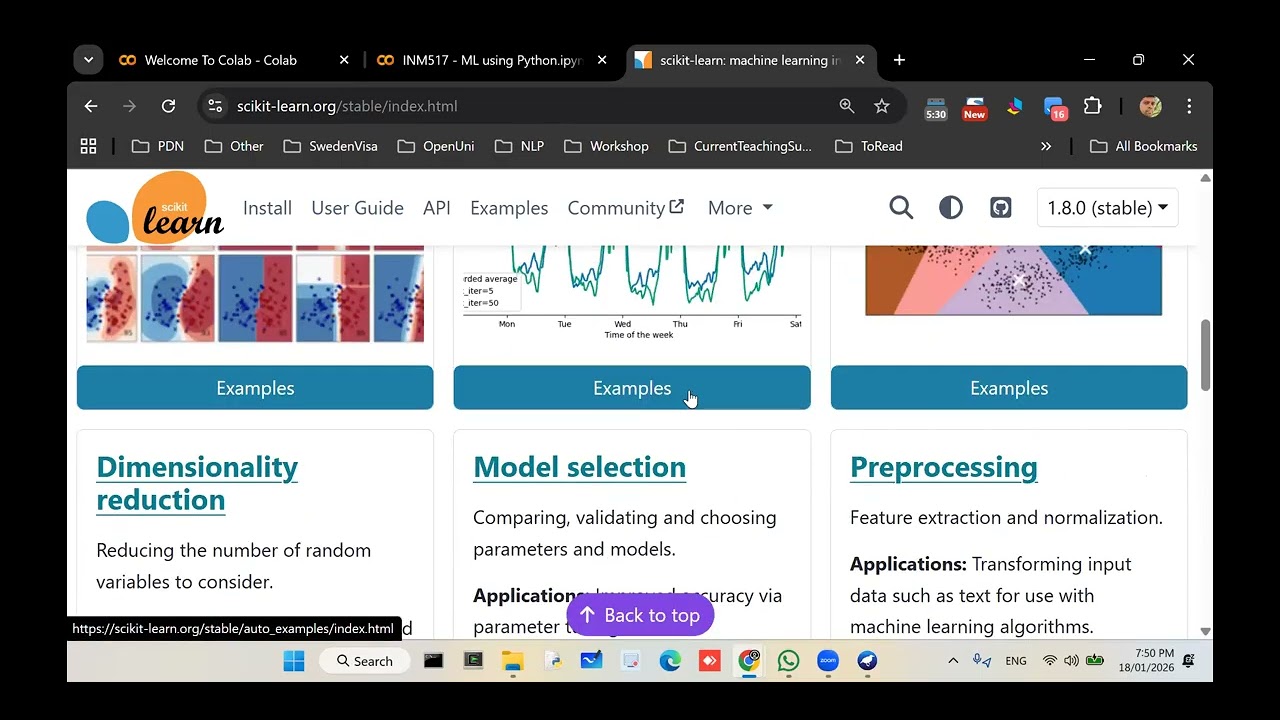The image size is (1280, 720).
Task: Open the SwedenVisa bookmark folder
Action: click(331, 146)
